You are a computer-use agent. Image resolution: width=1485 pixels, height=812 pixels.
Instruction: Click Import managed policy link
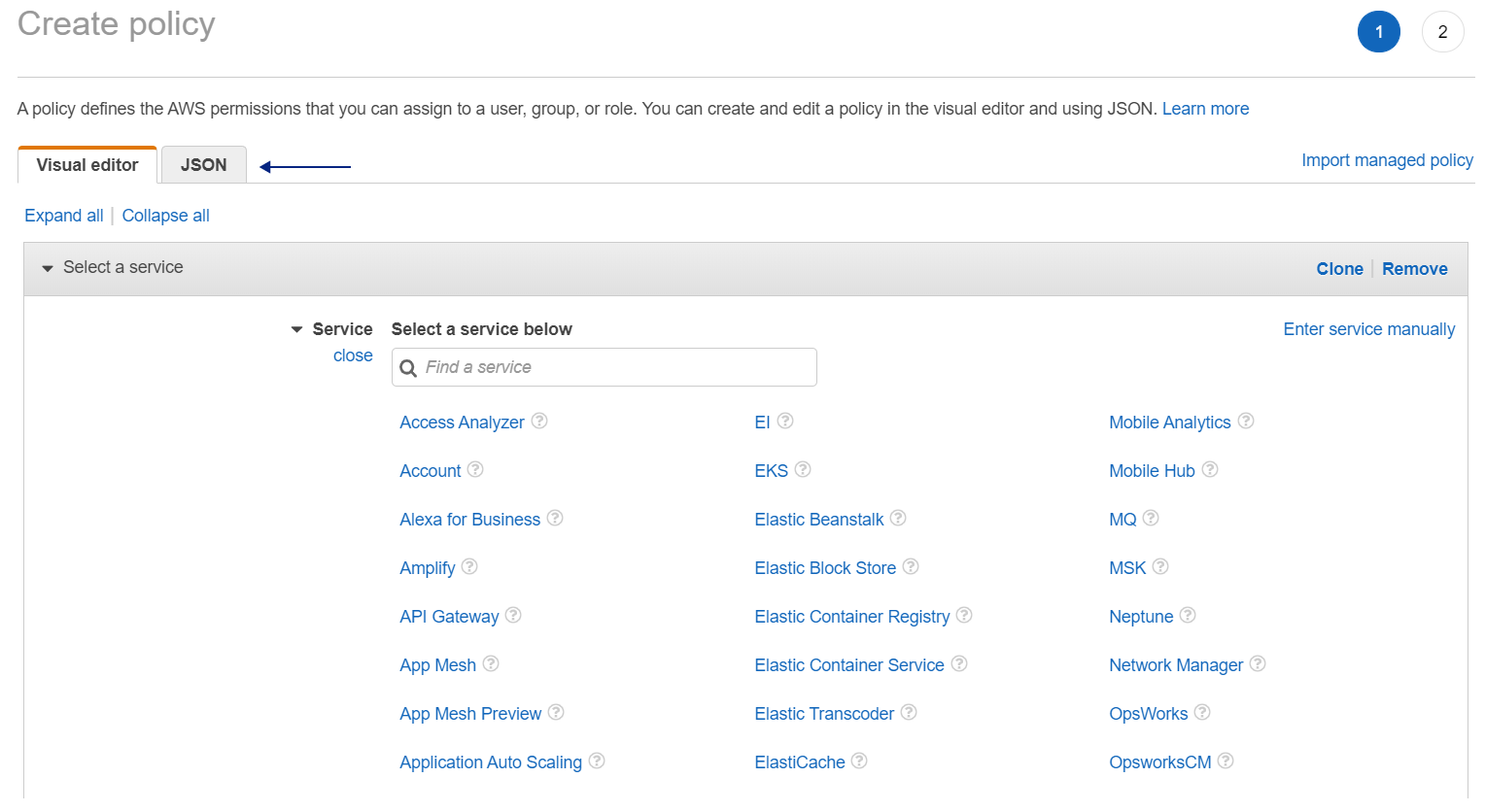(x=1387, y=160)
